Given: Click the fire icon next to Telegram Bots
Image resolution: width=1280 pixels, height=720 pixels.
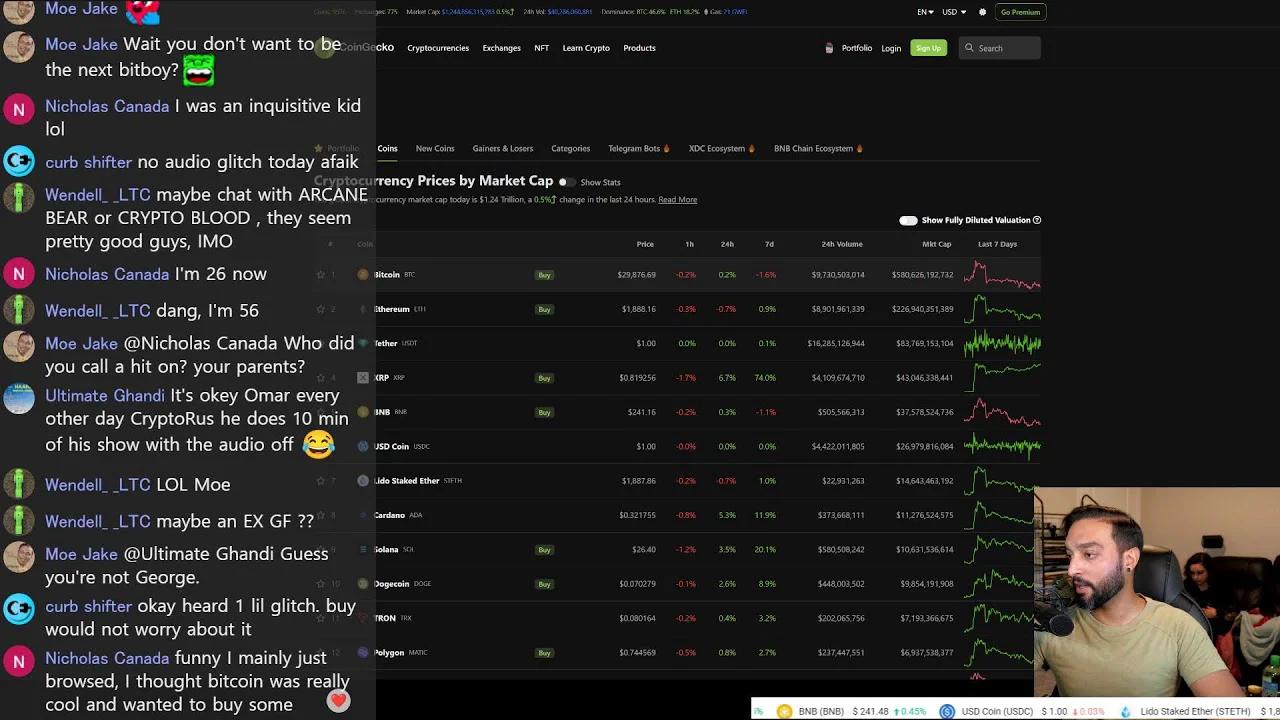Looking at the screenshot, I should click(x=667, y=148).
